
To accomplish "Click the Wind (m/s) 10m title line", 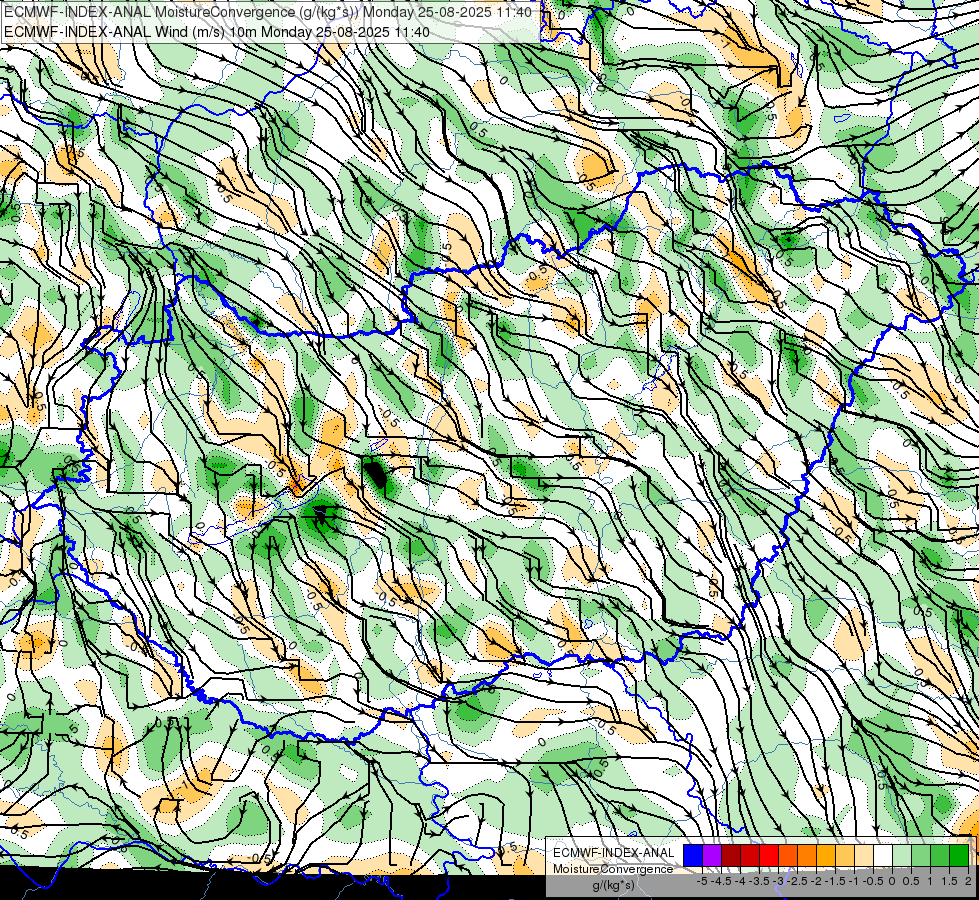I will tap(217, 31).
